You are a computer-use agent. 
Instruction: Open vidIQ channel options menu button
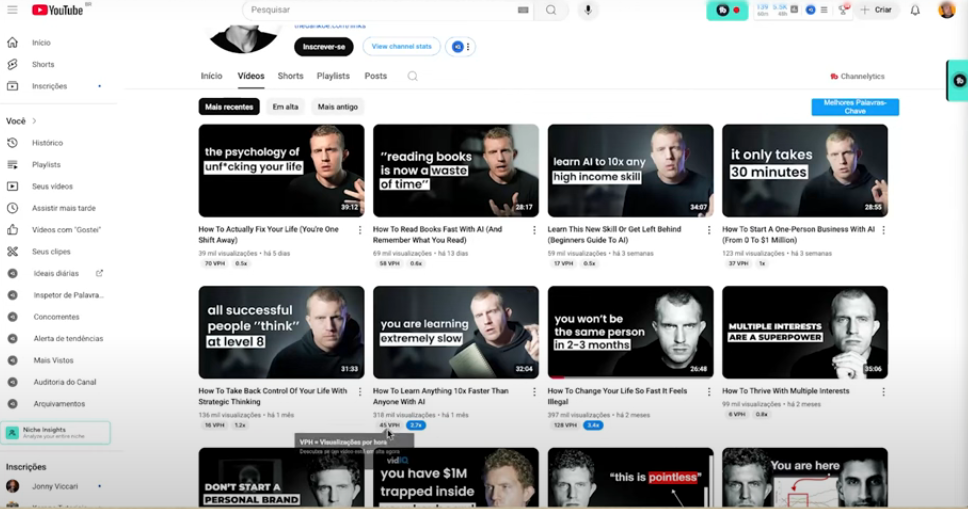[461, 46]
